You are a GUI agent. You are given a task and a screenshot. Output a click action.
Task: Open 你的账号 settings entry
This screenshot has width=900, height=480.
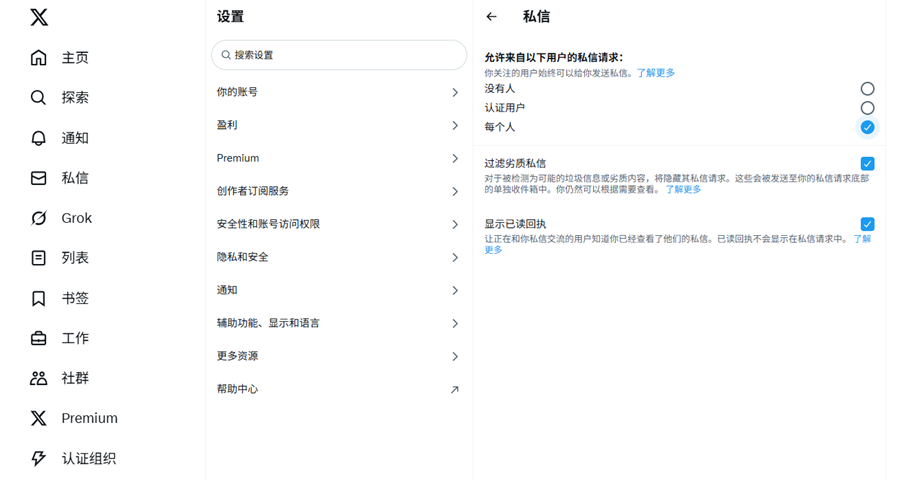[339, 92]
